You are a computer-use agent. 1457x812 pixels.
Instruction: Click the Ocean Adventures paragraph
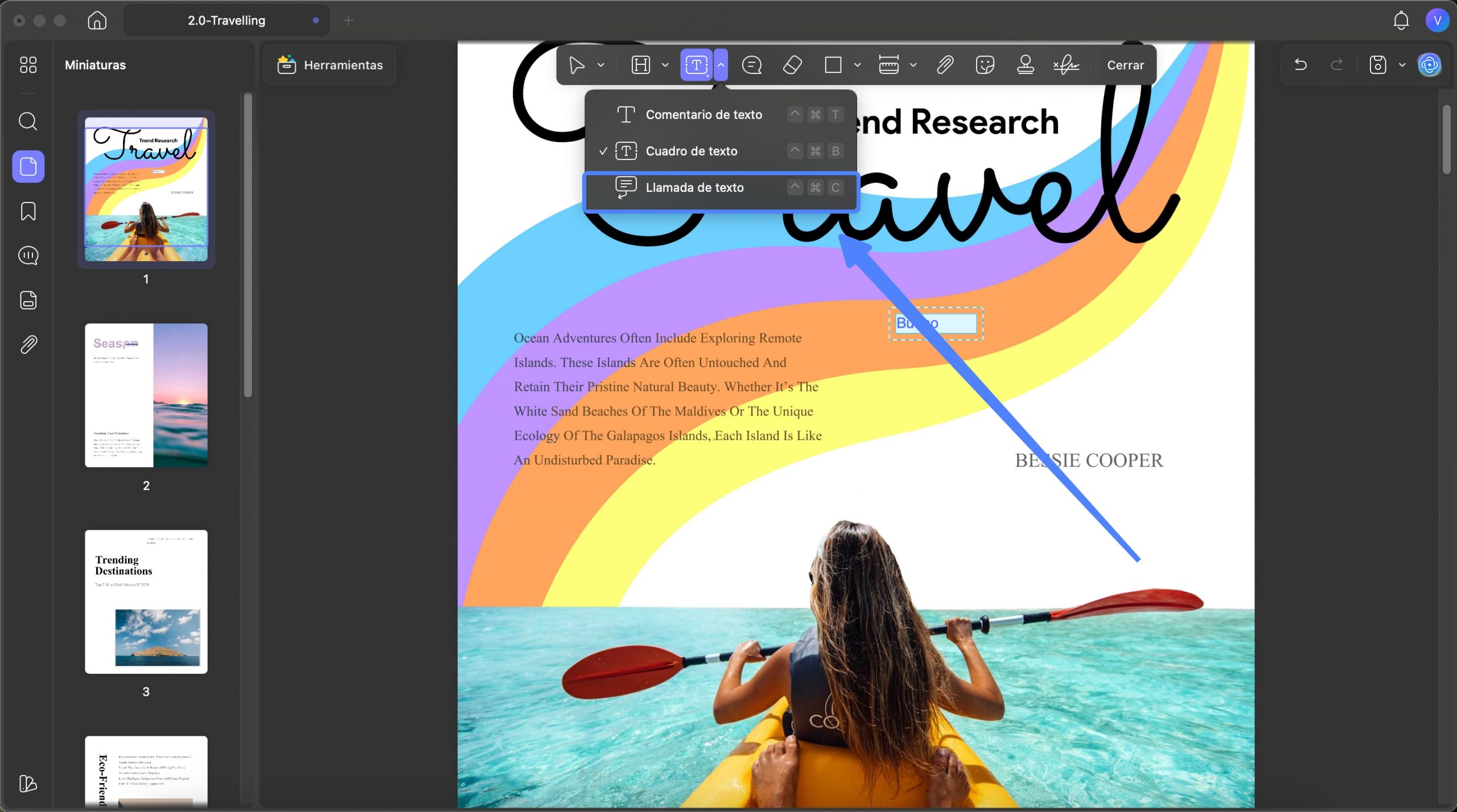(668, 399)
